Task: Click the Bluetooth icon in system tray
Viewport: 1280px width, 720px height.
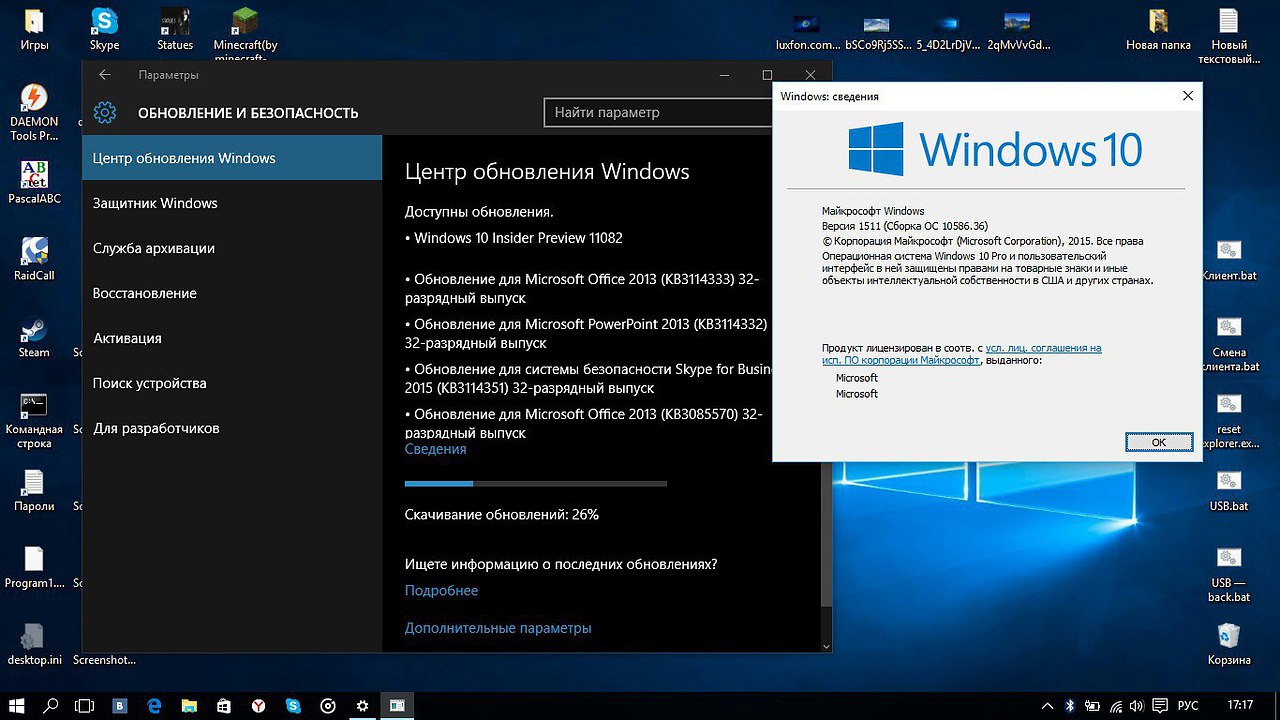Action: pyautogui.click(x=1068, y=706)
